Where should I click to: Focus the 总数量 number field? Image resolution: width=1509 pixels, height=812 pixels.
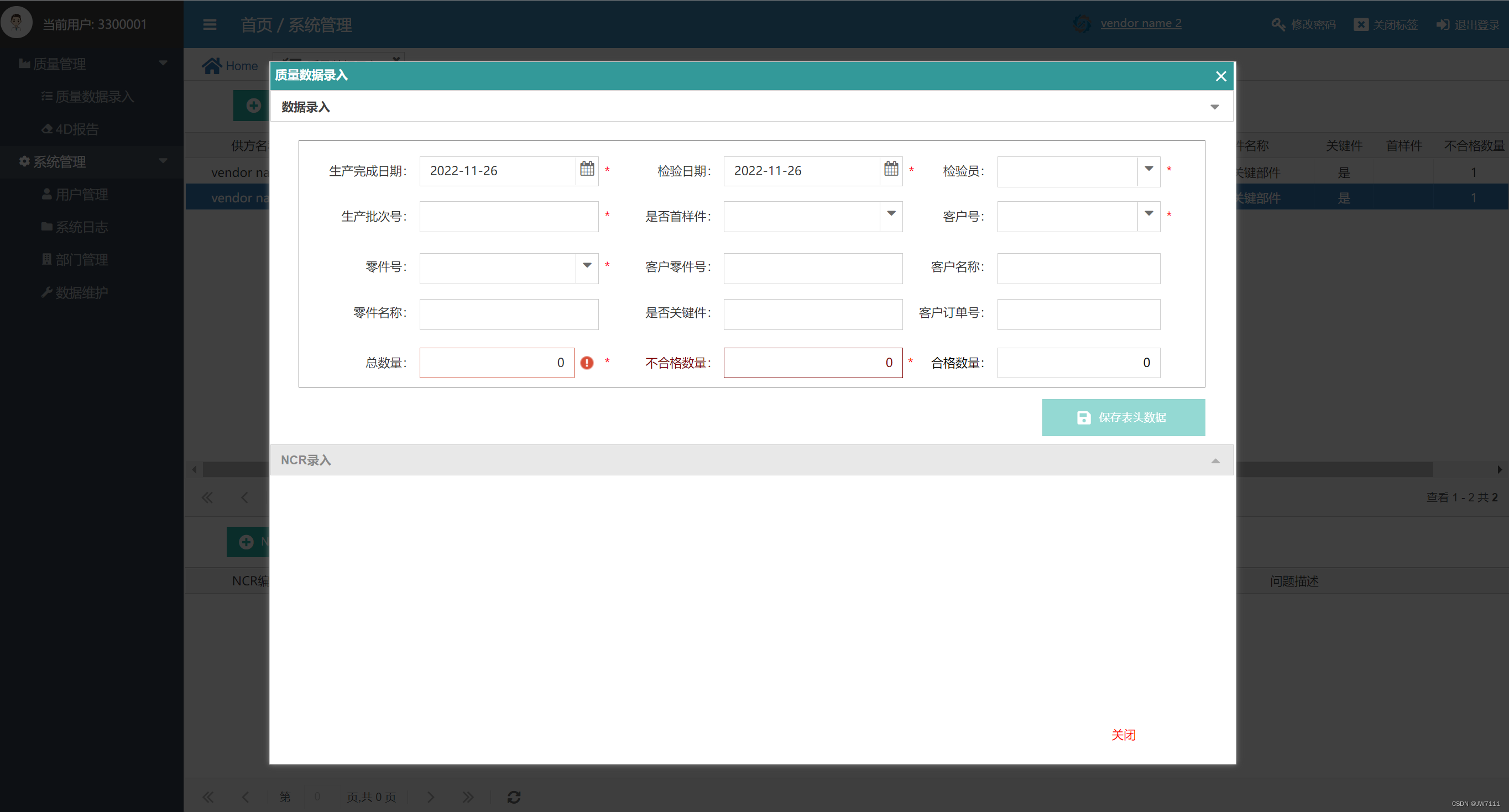tap(497, 363)
